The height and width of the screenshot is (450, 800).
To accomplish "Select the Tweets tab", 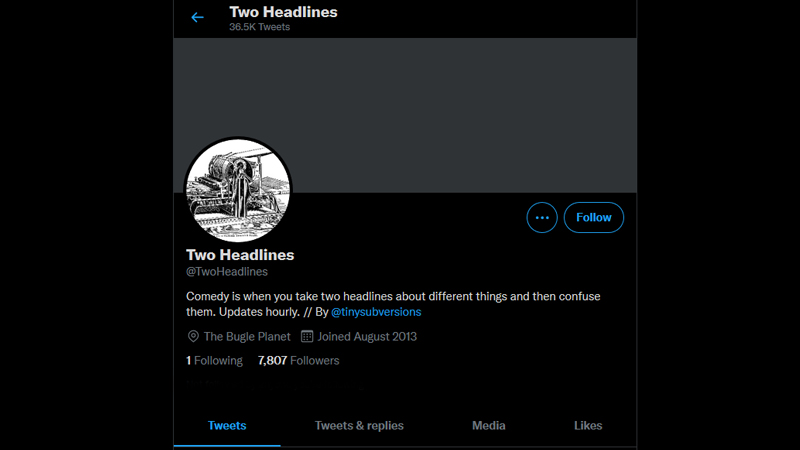I will click(227, 425).
